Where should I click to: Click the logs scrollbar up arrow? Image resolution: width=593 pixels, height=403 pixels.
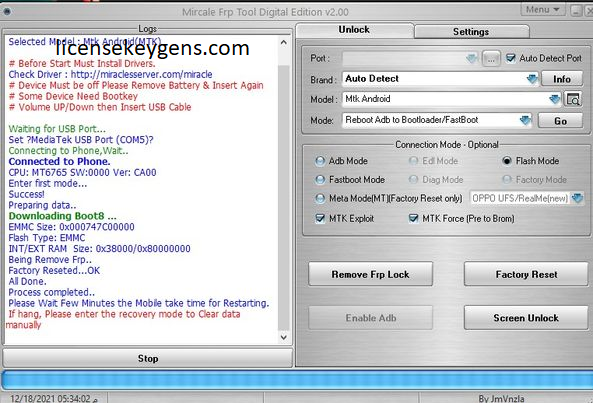click(284, 43)
